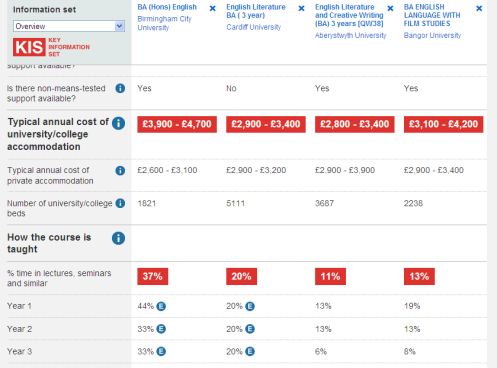Open the Information set Overview dropdown
This screenshot has width=497, height=368.
(69, 26)
